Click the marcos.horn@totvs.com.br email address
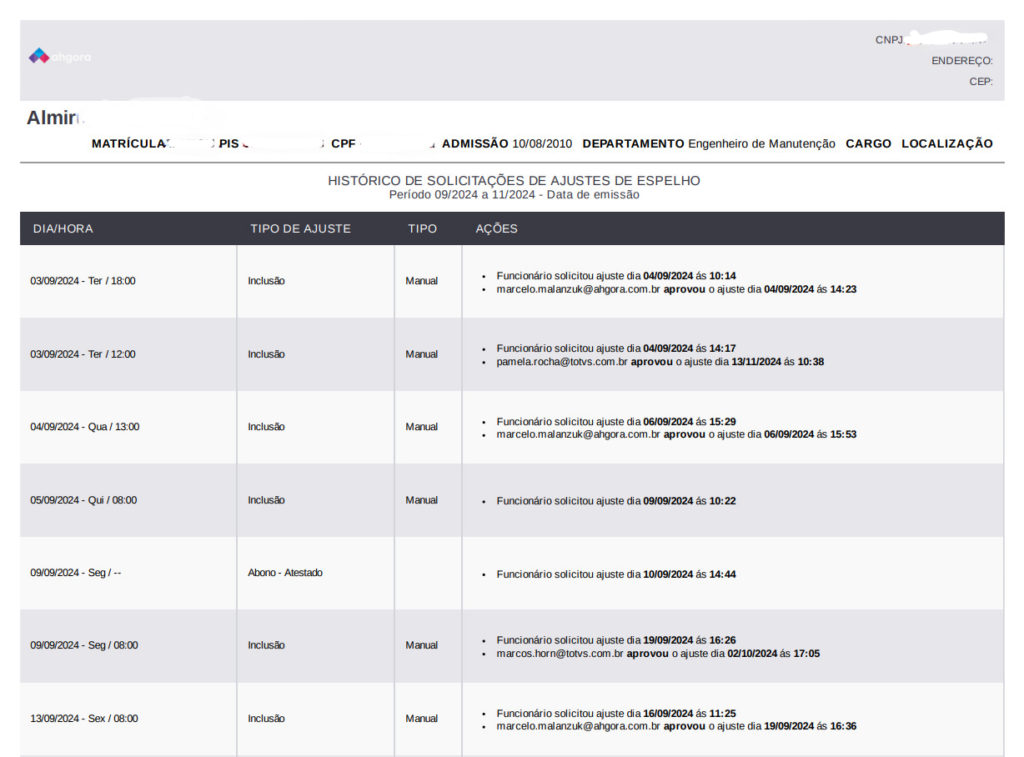The image size is (1024, 757). (560, 654)
